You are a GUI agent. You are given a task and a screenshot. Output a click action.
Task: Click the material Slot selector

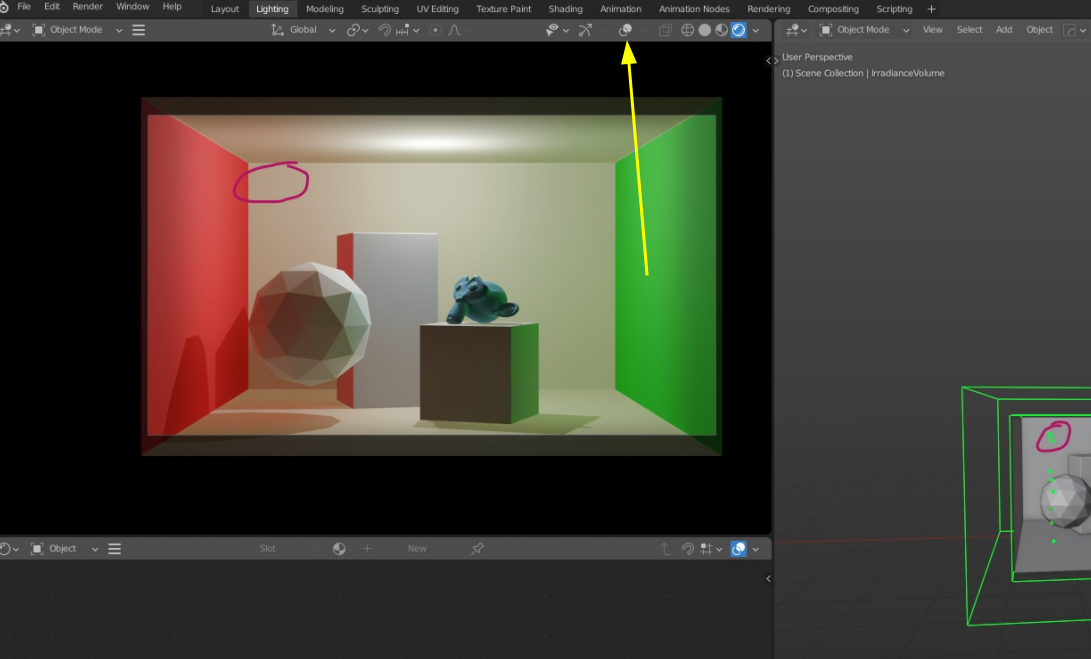[289, 548]
